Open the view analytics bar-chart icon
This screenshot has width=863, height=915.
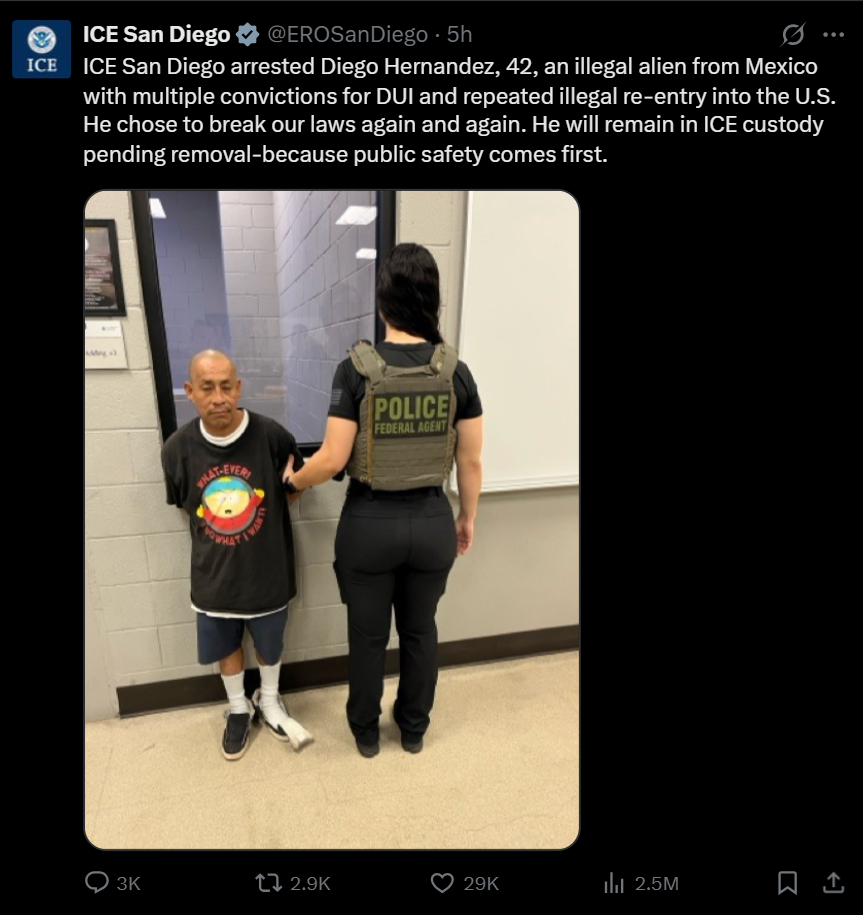pyautogui.click(x=614, y=883)
